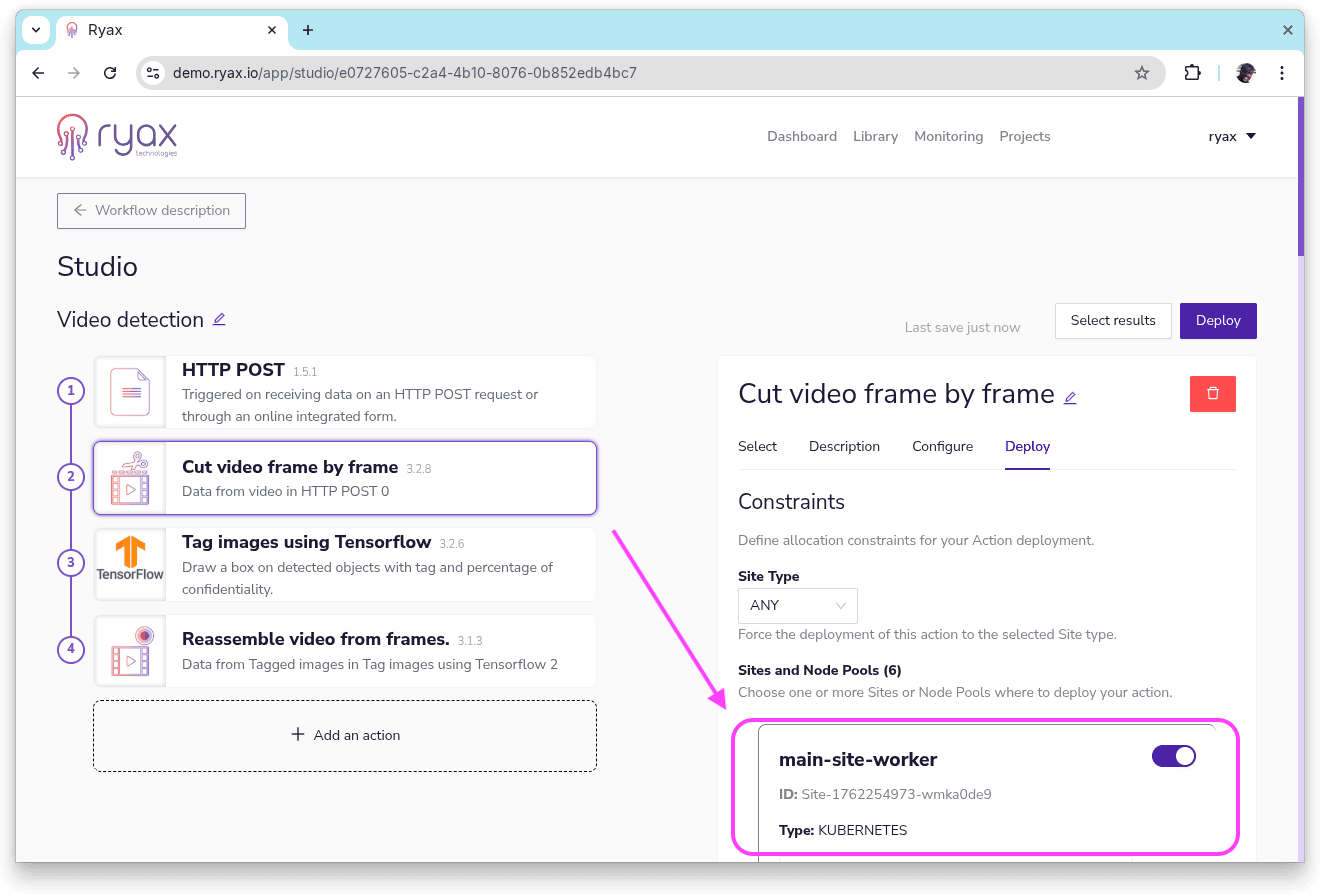The width and height of the screenshot is (1320, 894).
Task: Switch to the Configure tab
Action: 942,446
